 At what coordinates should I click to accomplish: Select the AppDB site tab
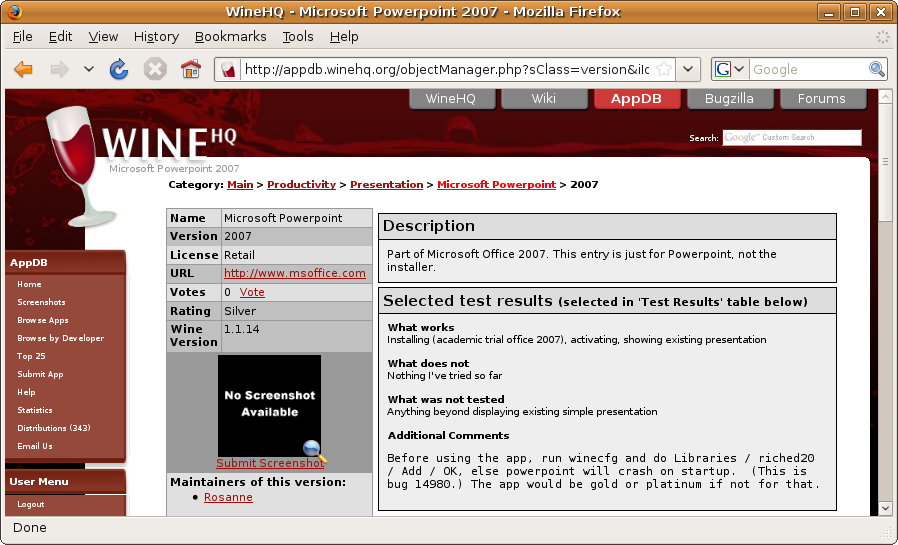(x=636, y=98)
